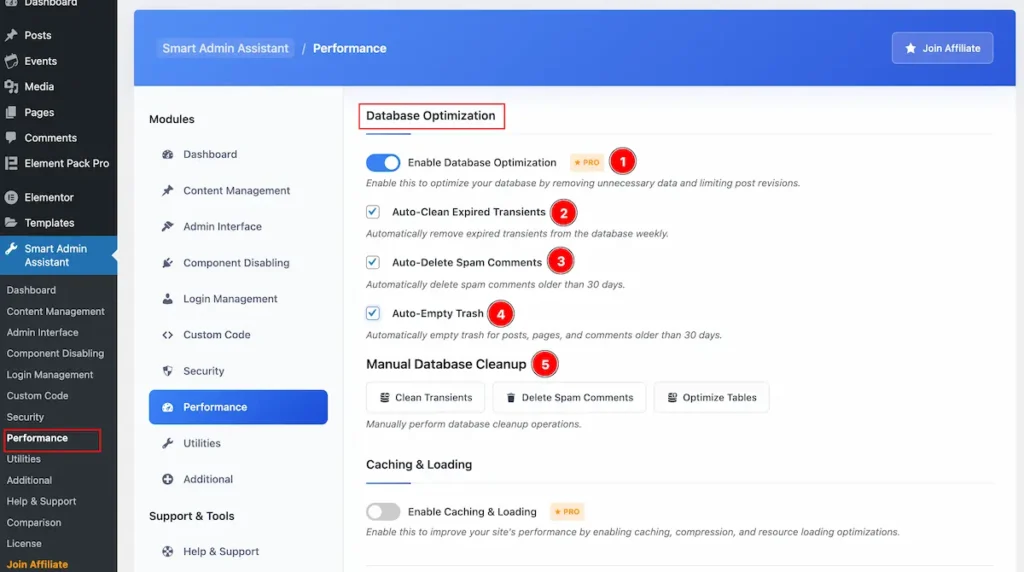The image size is (1024, 572).
Task: Open Utilities submenu item in WordPress sidebar
Action: click(24, 460)
